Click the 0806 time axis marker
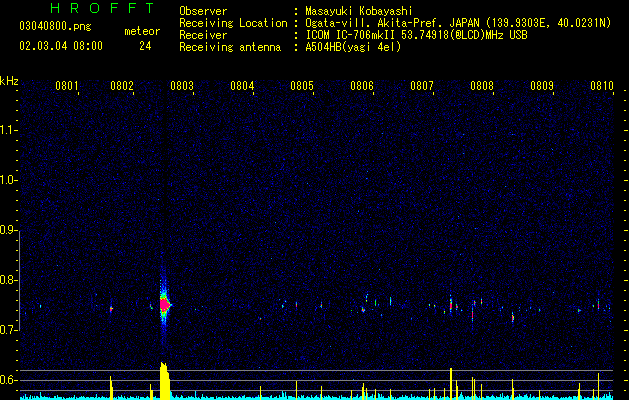This screenshot has height=400, width=629. 362,86
